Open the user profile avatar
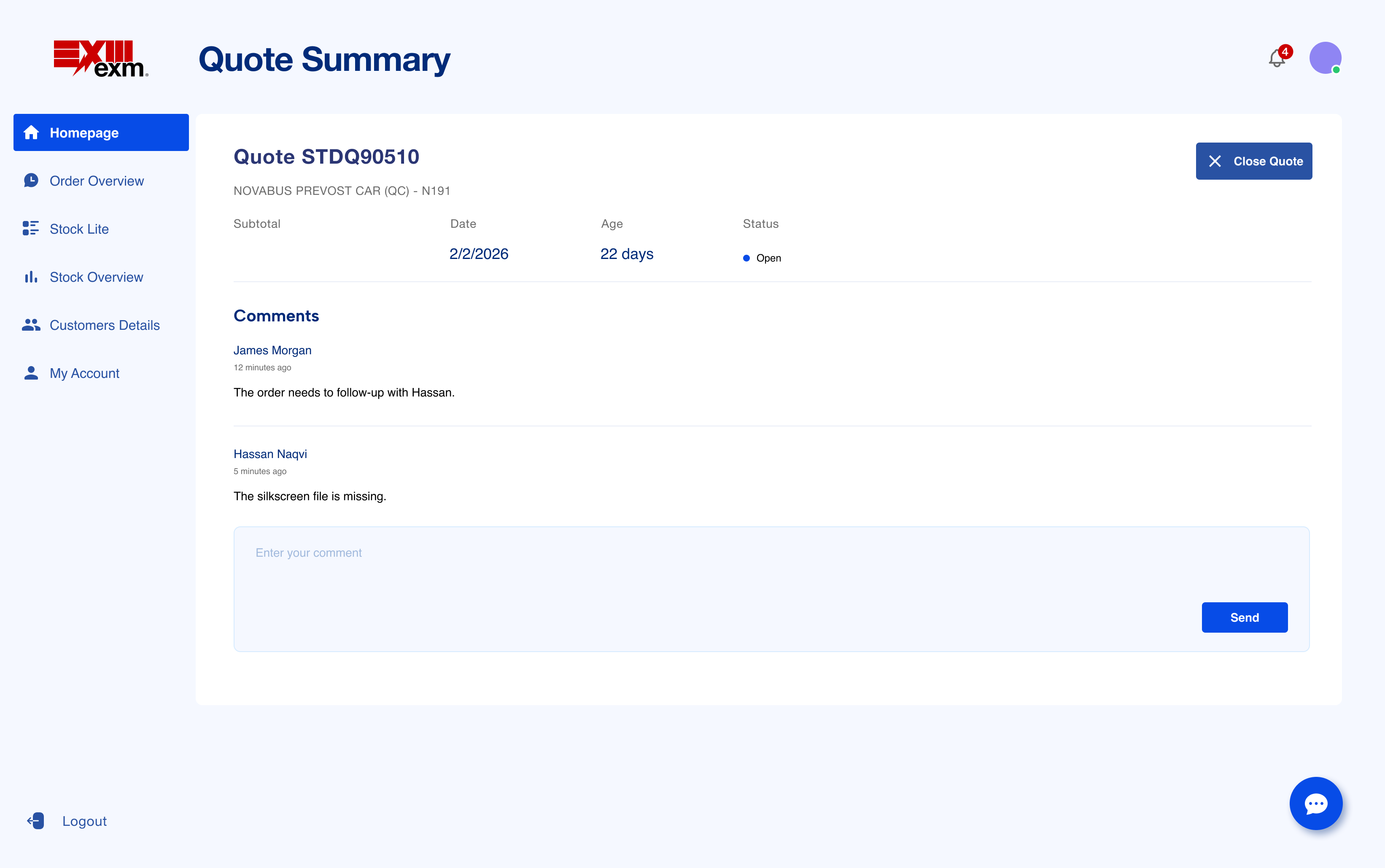1385x868 pixels. tap(1325, 57)
